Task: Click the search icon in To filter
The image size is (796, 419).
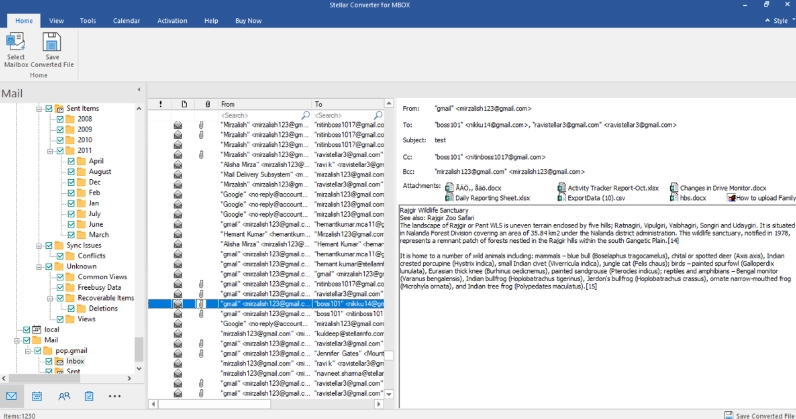Action: coord(378,115)
